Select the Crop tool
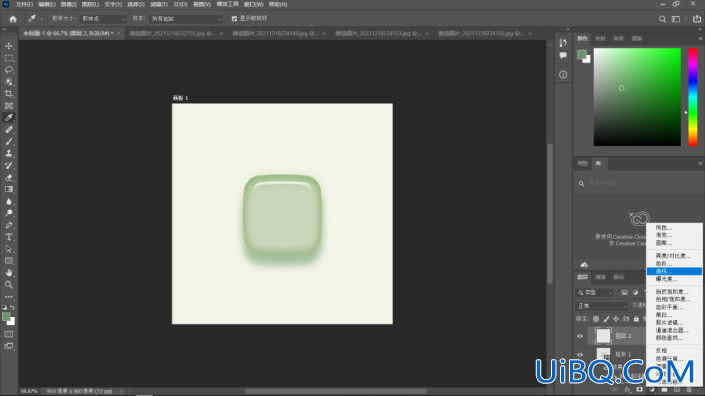Viewport: 705px width, 396px height. (x=9, y=93)
